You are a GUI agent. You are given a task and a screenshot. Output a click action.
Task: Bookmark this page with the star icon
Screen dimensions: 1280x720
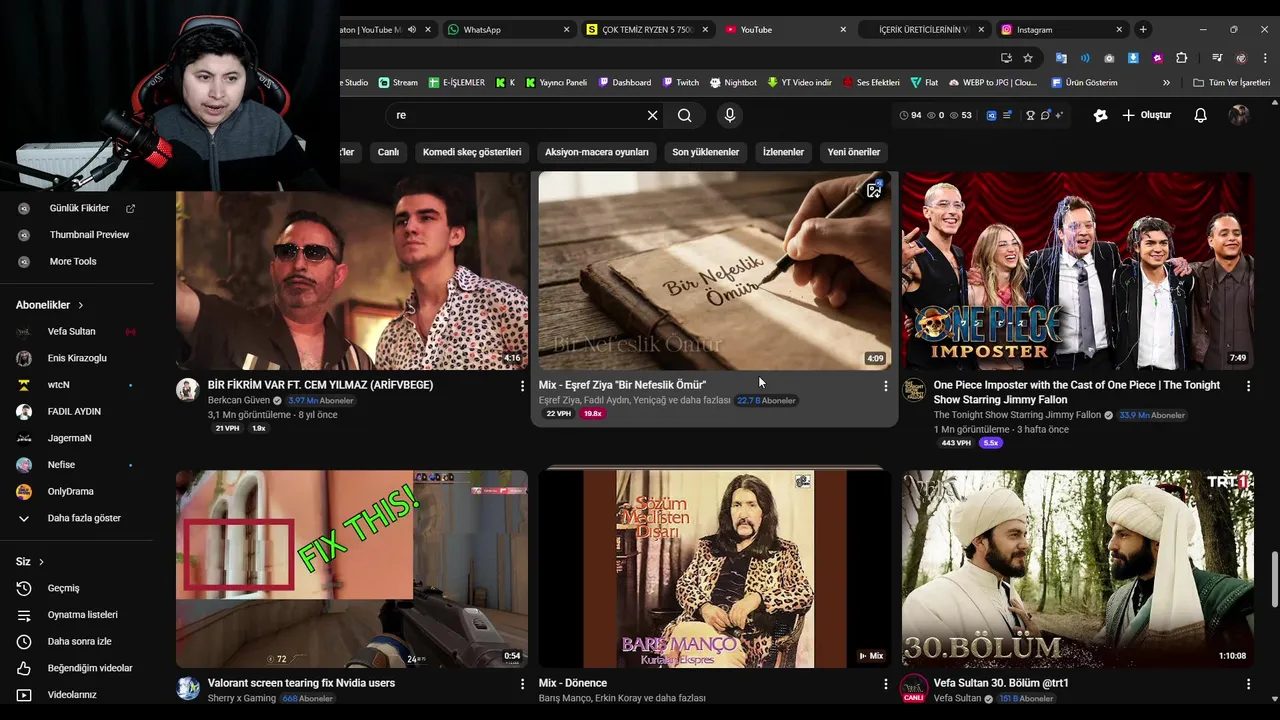pyautogui.click(x=1028, y=58)
